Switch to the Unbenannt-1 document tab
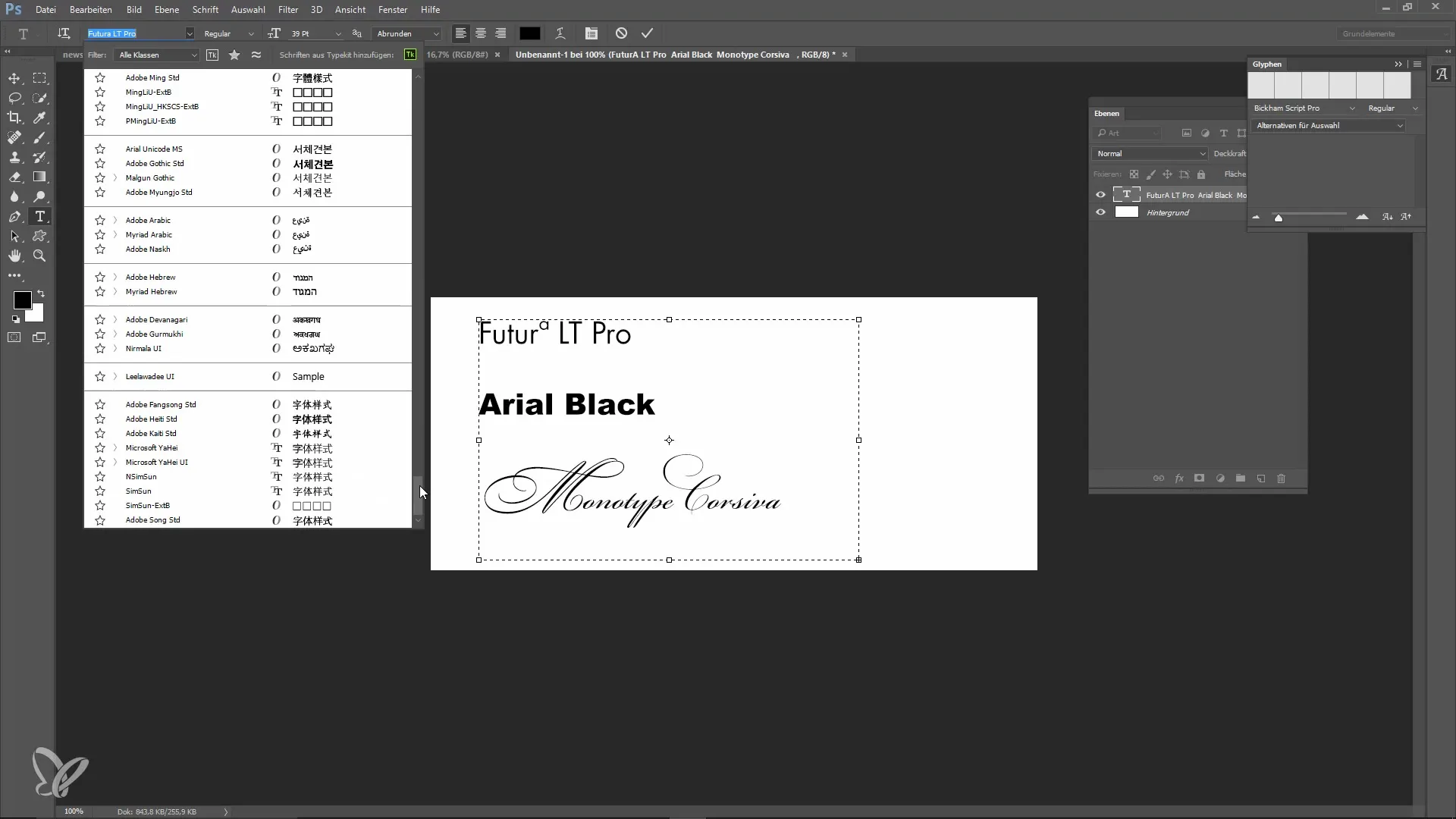The width and height of the screenshot is (1456, 819). click(x=675, y=55)
